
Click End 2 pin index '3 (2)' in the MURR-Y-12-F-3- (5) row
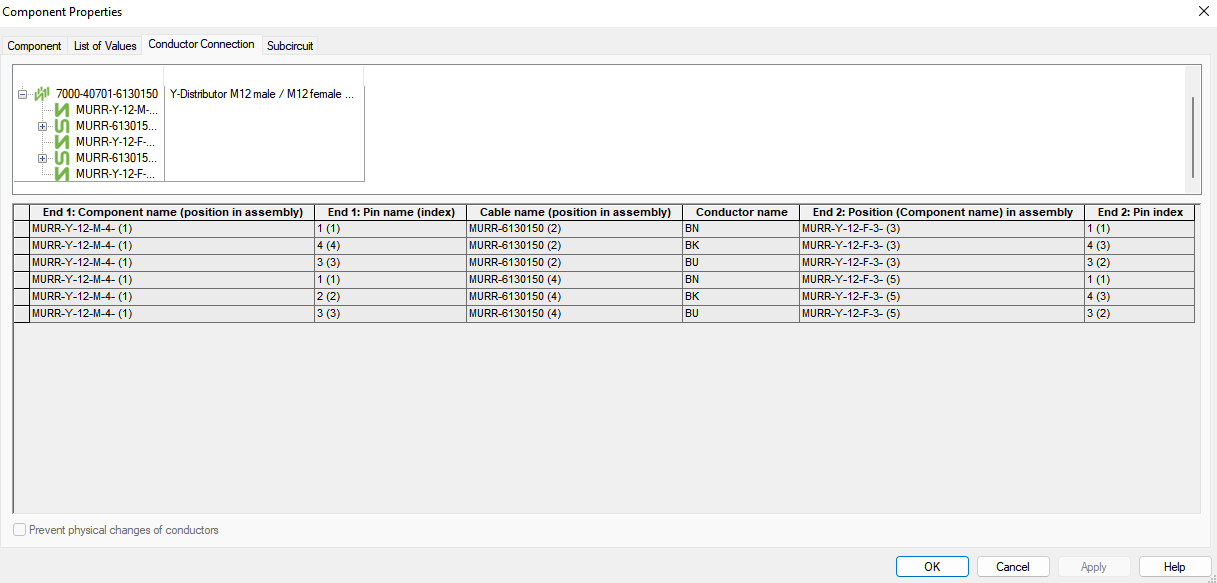pos(1140,314)
